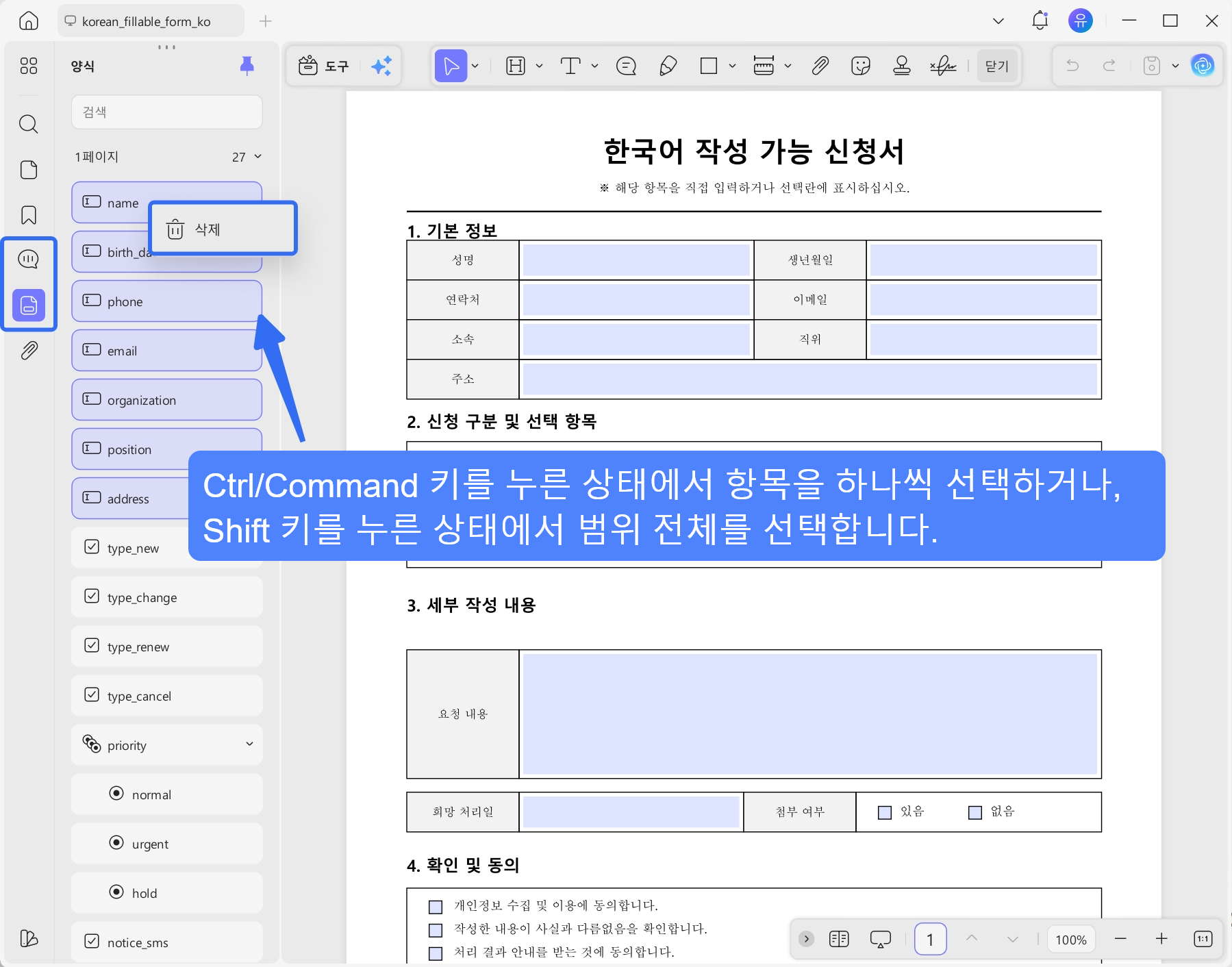Select the type_change checkbox field item
The width and height of the screenshot is (1232, 967).
pos(166,597)
